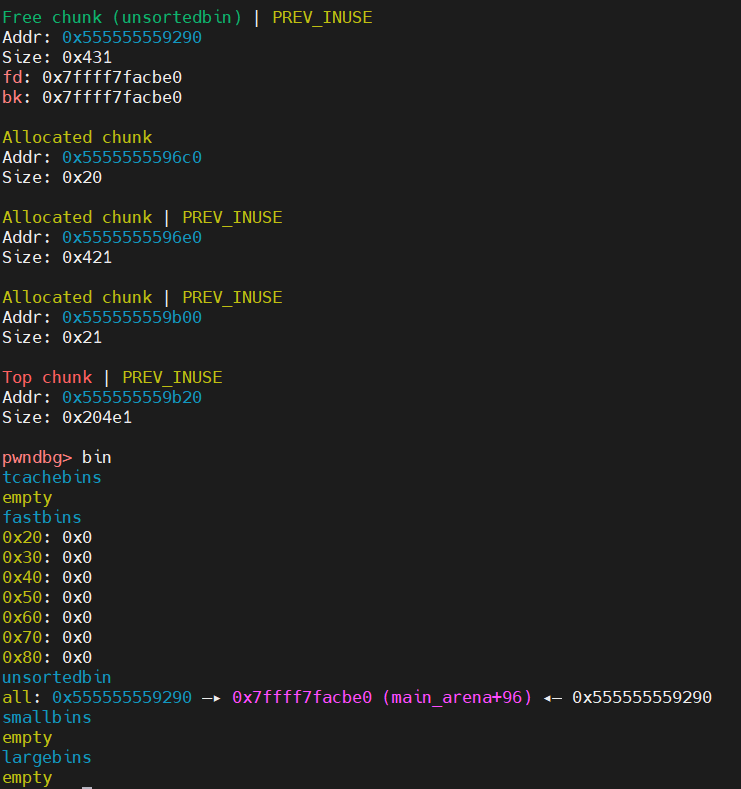
Task: Click the 0x80 fastbin entry
Action: (x=47, y=657)
